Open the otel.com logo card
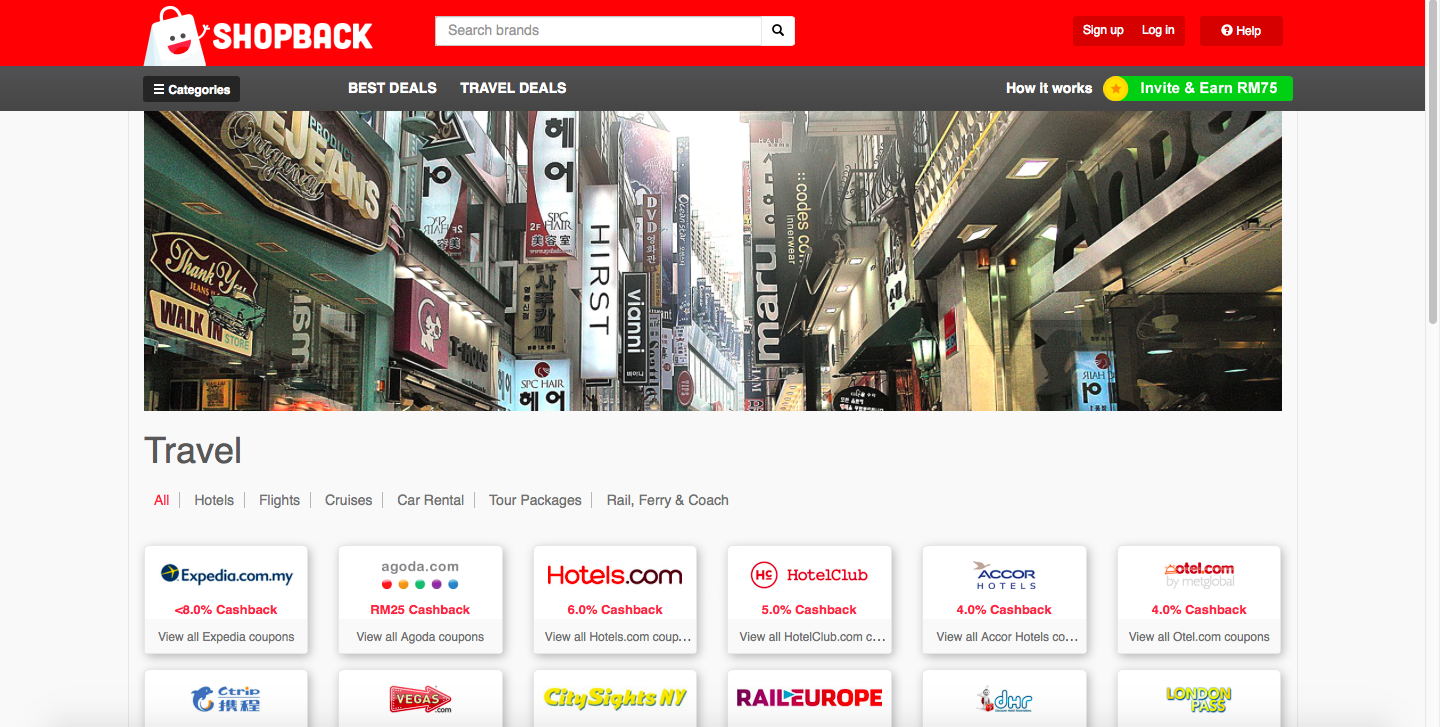 1199,575
